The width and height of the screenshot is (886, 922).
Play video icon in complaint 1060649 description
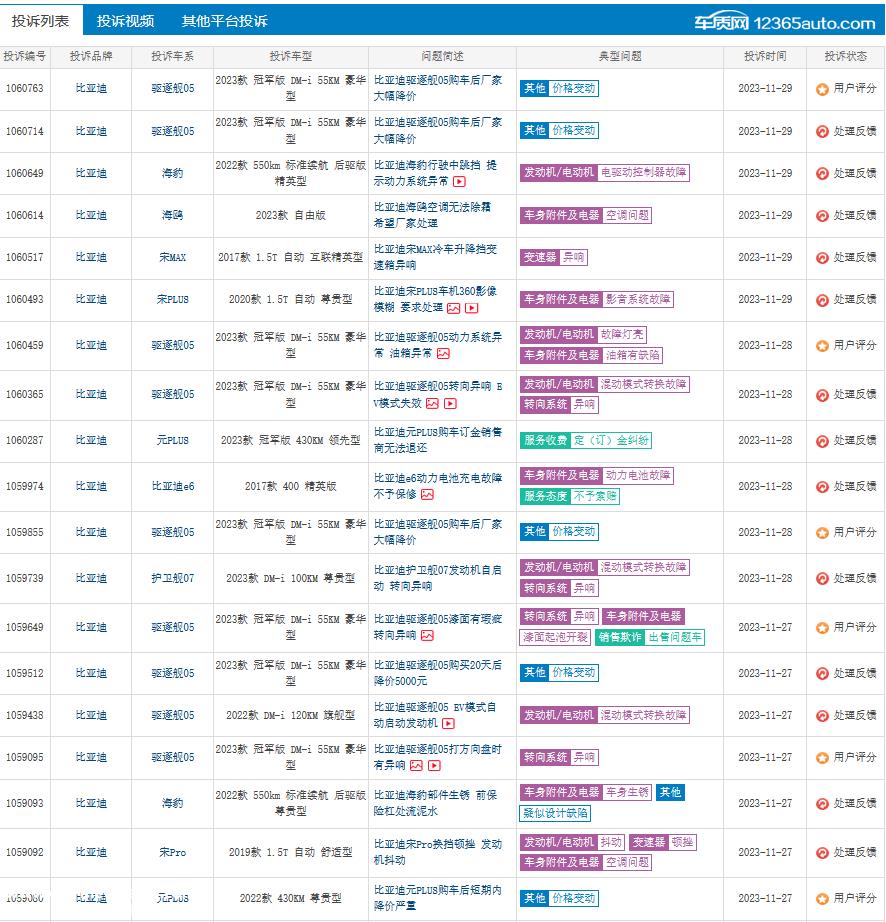click(x=460, y=182)
